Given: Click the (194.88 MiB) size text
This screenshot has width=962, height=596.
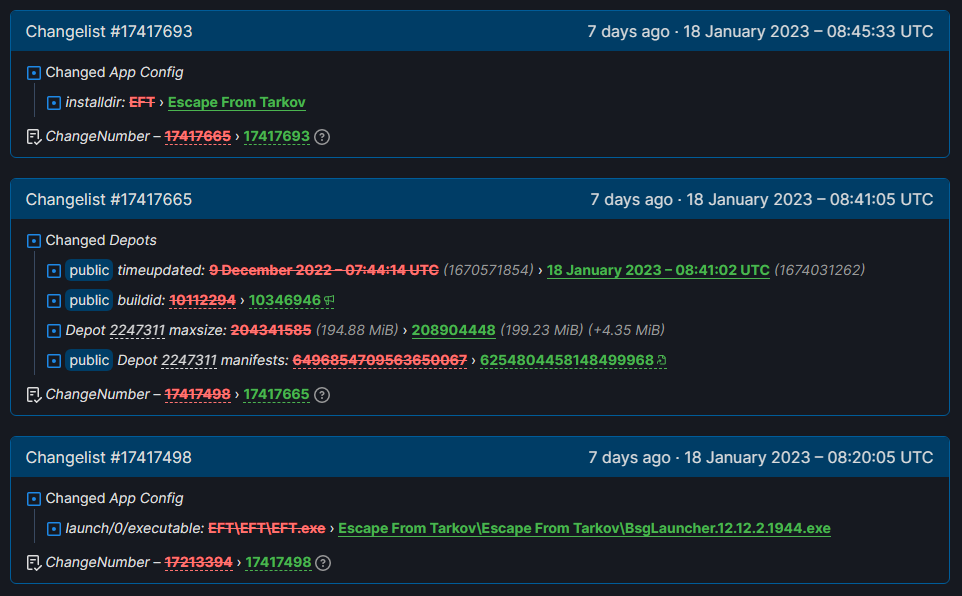Looking at the screenshot, I should [x=357, y=330].
